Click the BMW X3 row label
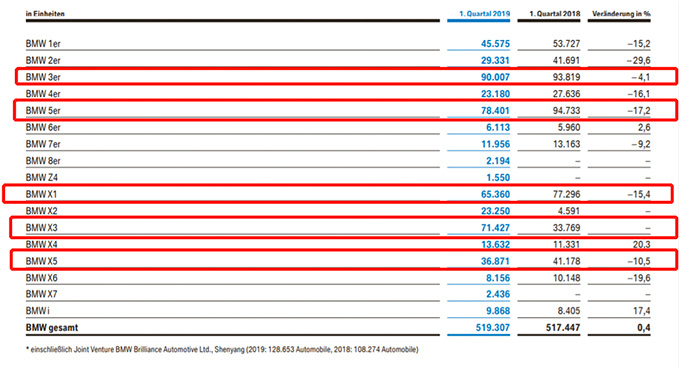 [x=42, y=228]
